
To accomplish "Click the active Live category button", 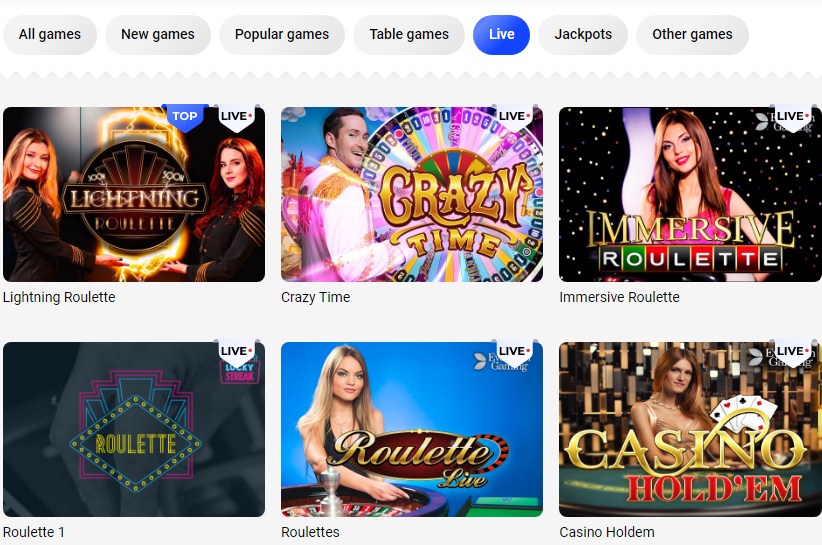I will click(x=501, y=35).
